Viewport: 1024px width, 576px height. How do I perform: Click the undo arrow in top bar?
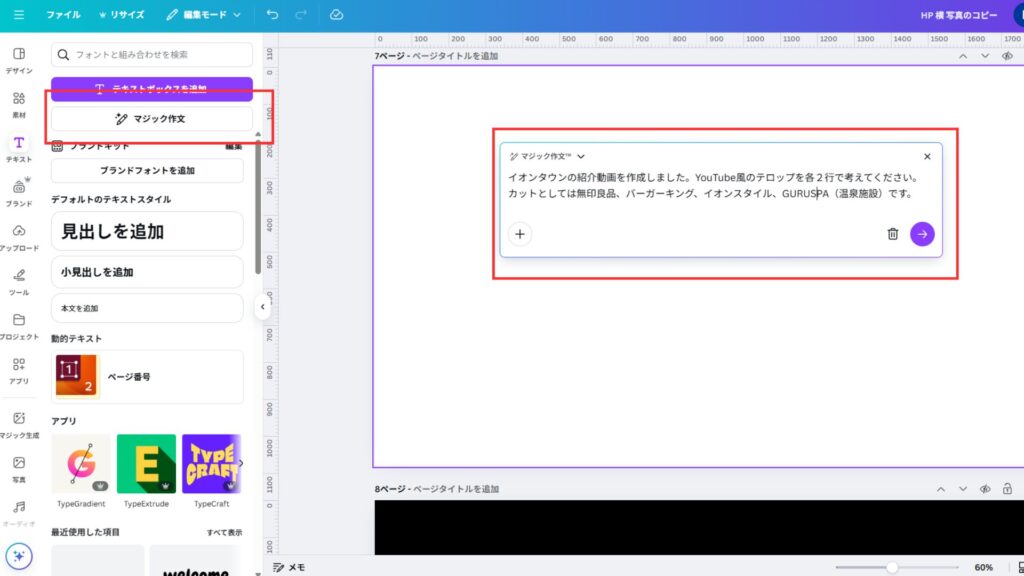pyautogui.click(x=273, y=15)
